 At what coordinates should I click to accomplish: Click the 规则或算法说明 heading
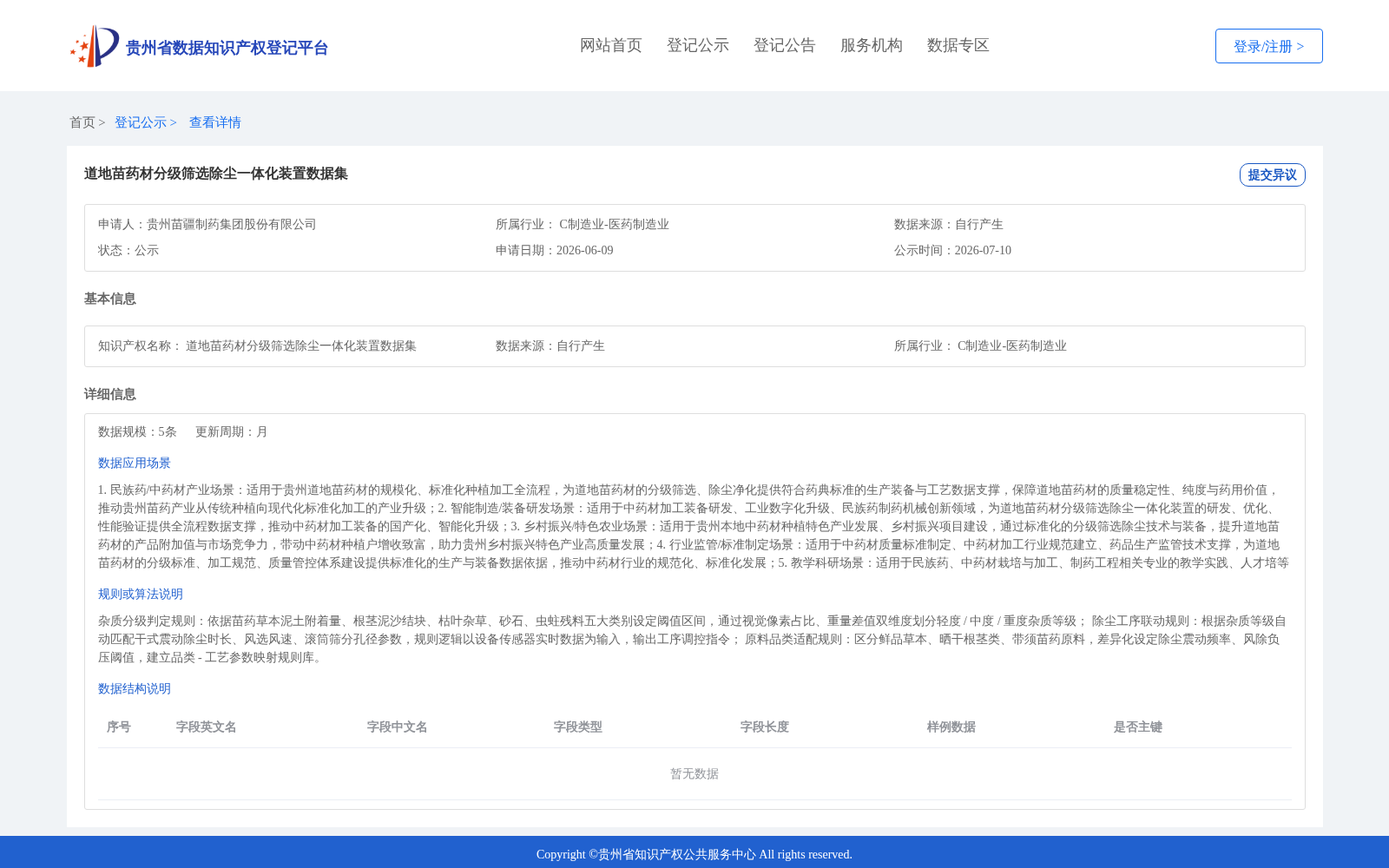[x=141, y=594]
